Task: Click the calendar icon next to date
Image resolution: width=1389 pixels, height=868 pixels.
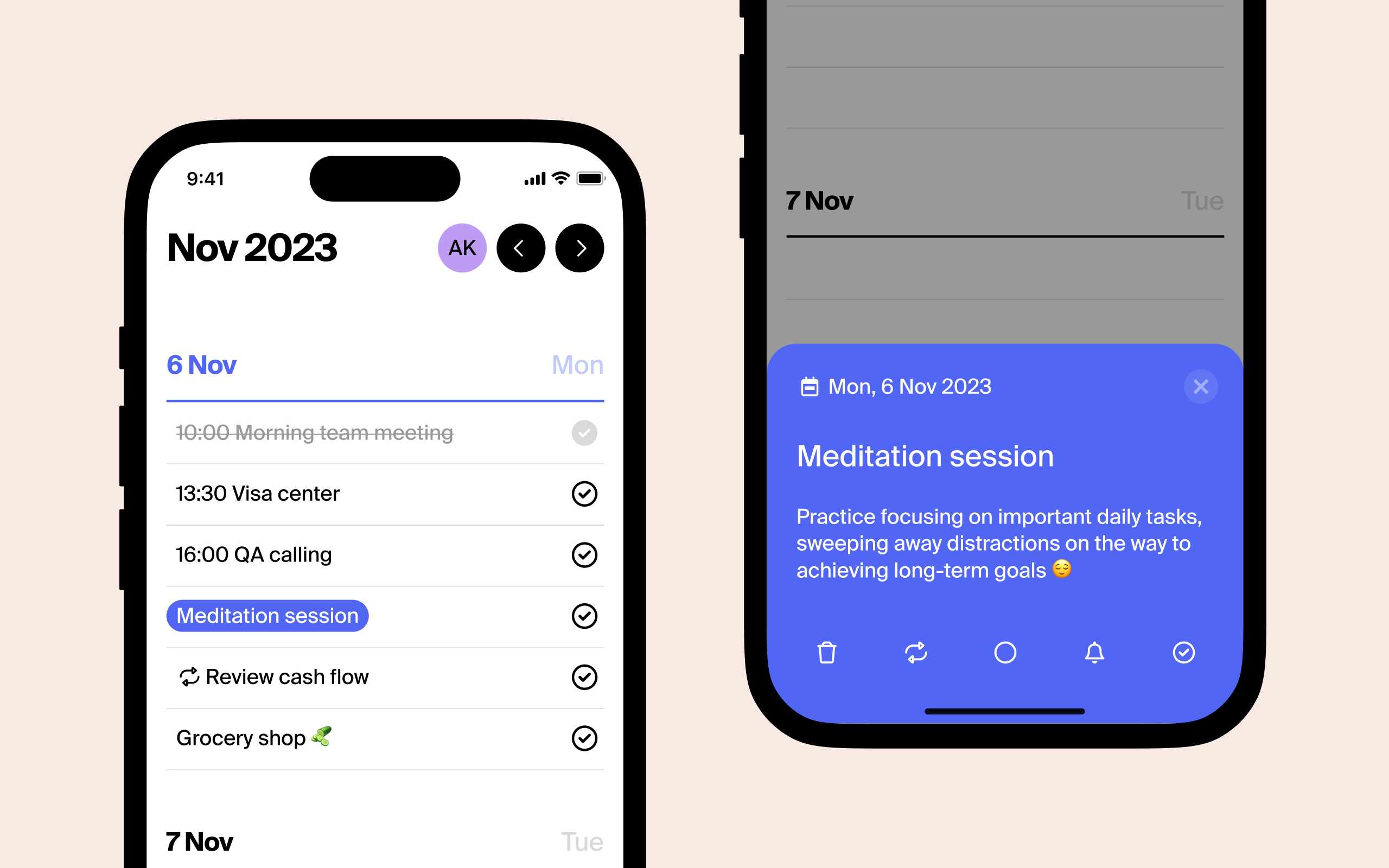Action: tap(808, 386)
